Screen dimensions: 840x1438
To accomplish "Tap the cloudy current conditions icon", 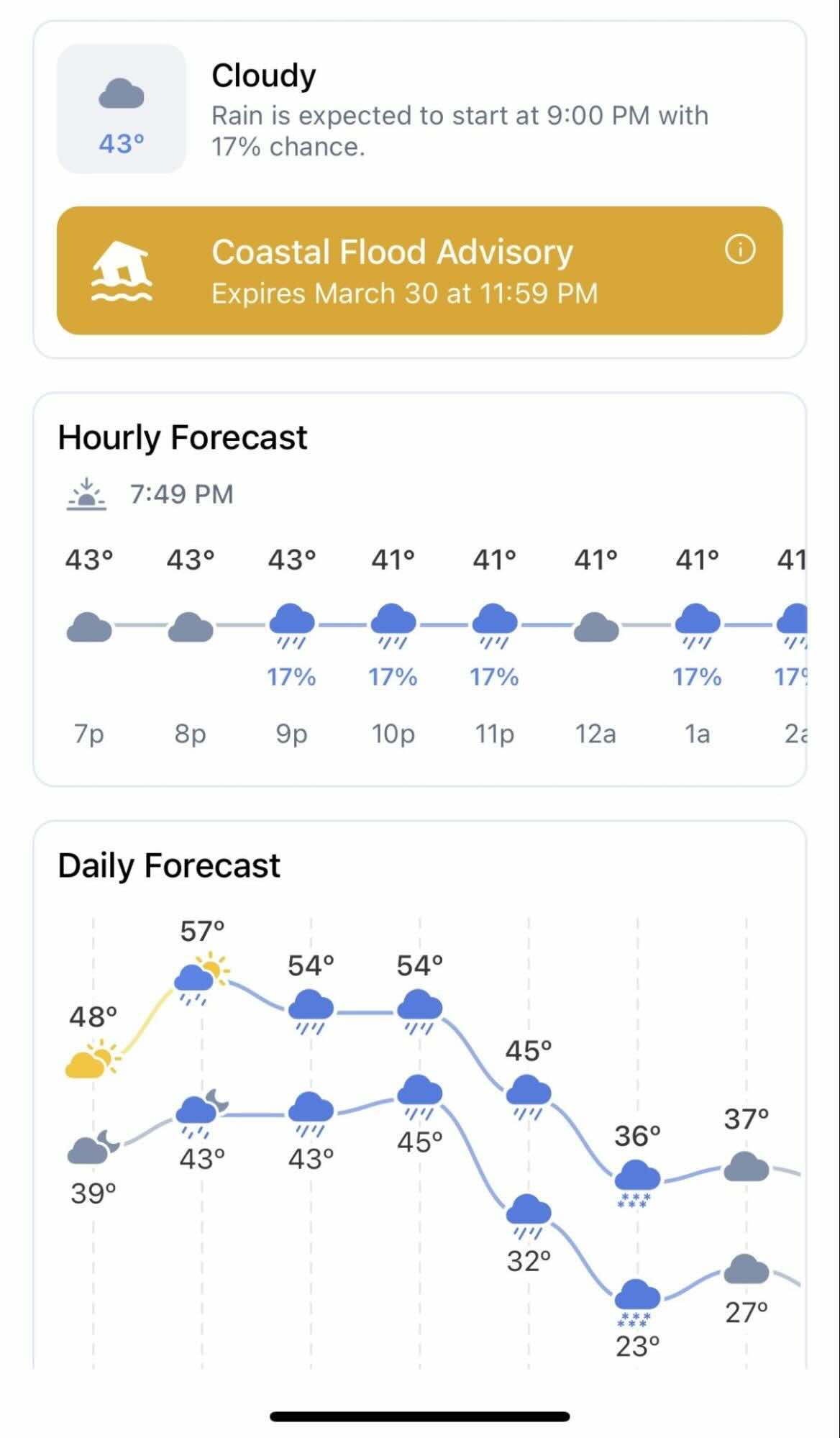I will pyautogui.click(x=121, y=94).
